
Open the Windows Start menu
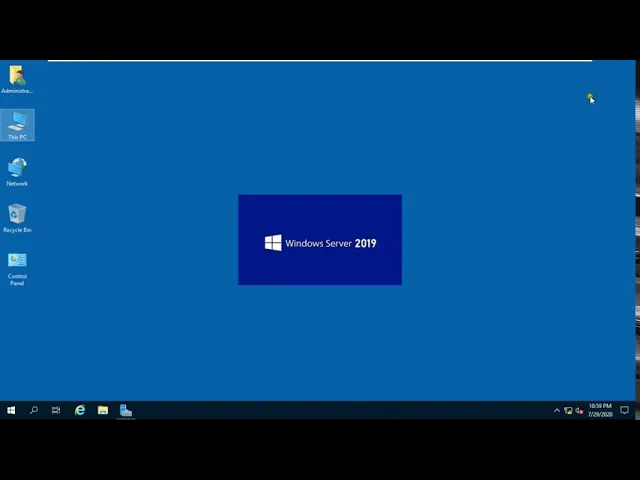point(11,410)
